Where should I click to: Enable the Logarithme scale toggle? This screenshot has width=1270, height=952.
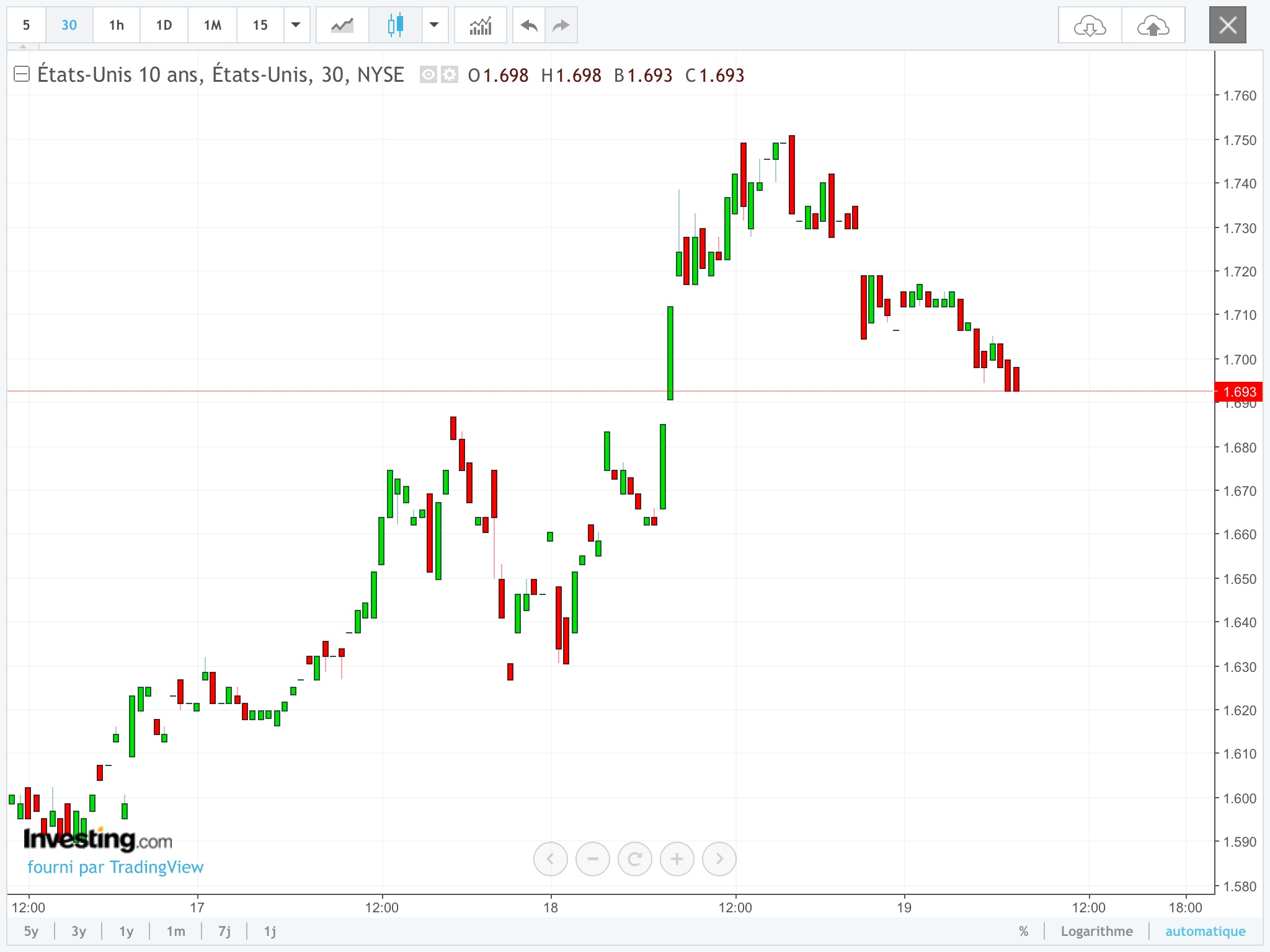click(1096, 931)
